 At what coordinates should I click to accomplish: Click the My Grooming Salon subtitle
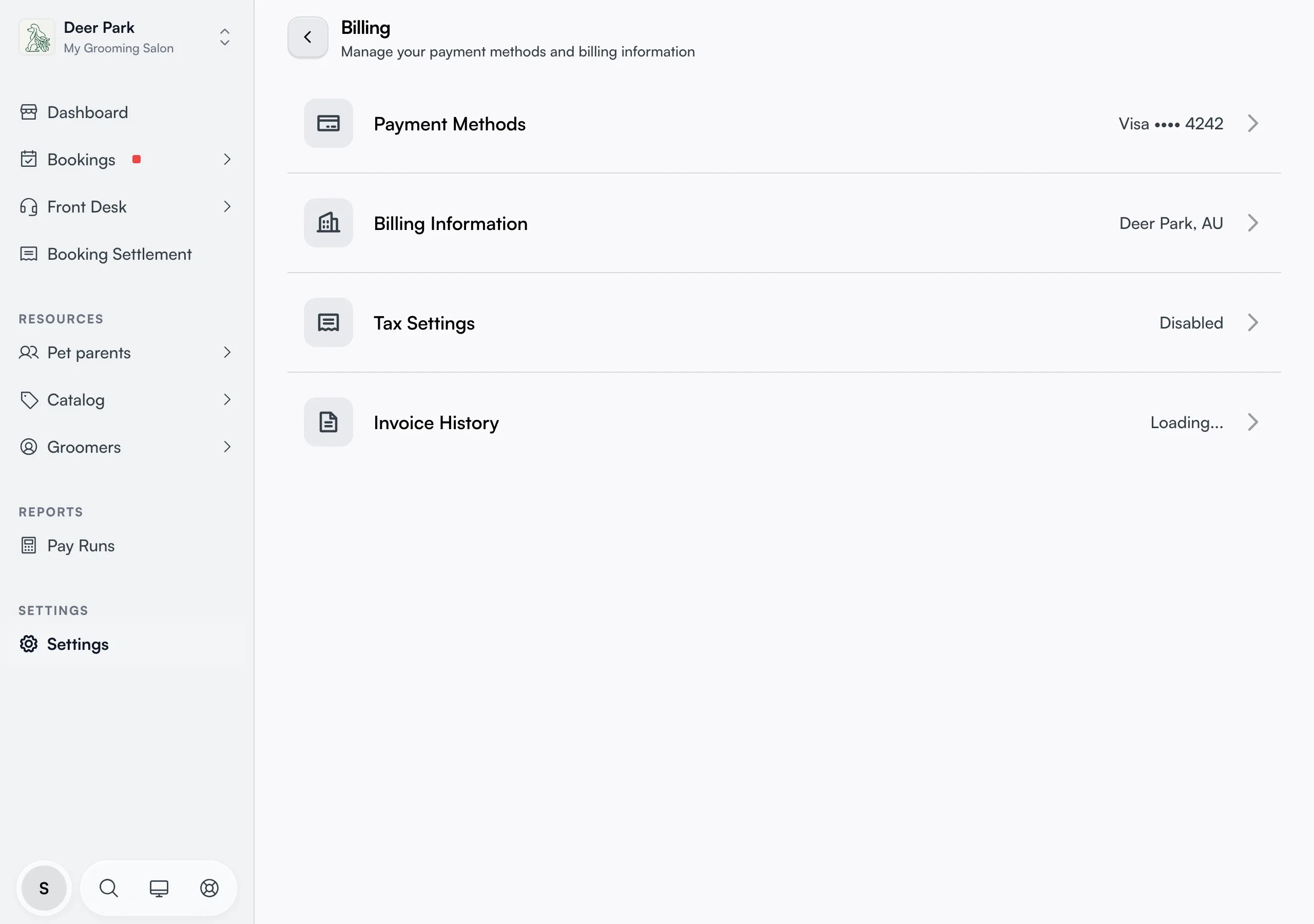[x=119, y=48]
